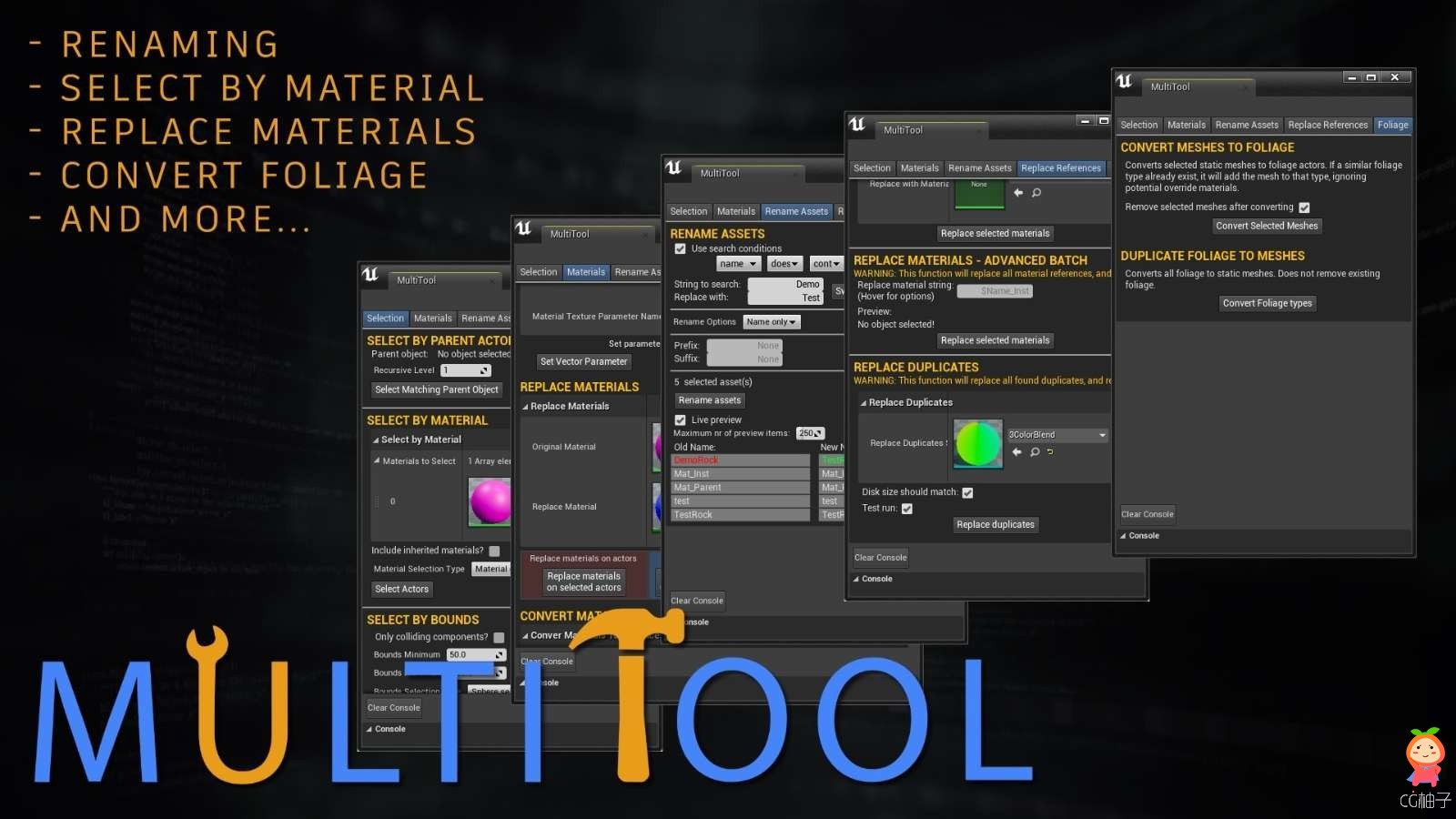The width and height of the screenshot is (1456, 819).
Task: Click Replace duplicates button
Action: pyautogui.click(x=996, y=525)
